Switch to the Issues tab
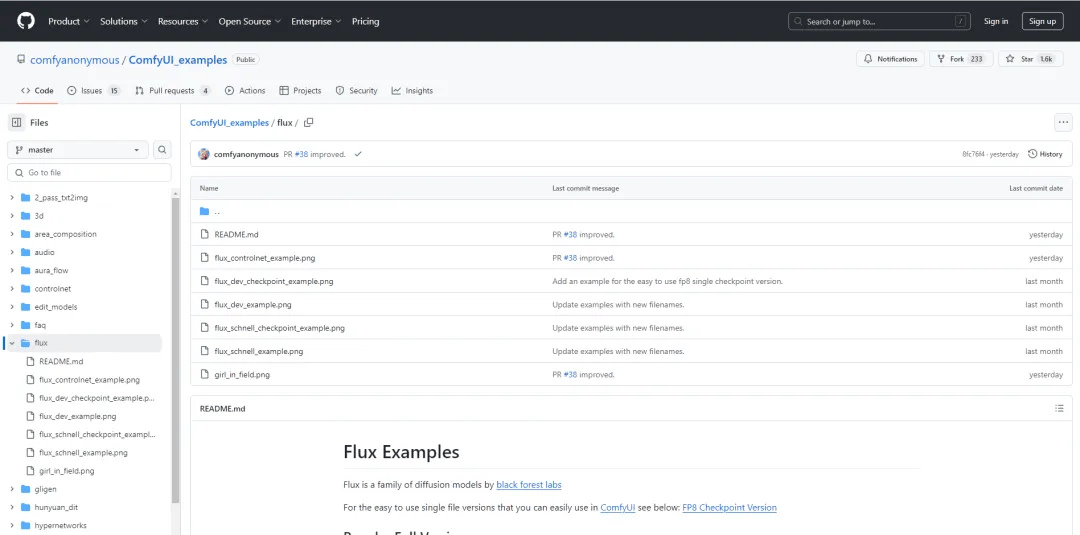 coord(94,90)
